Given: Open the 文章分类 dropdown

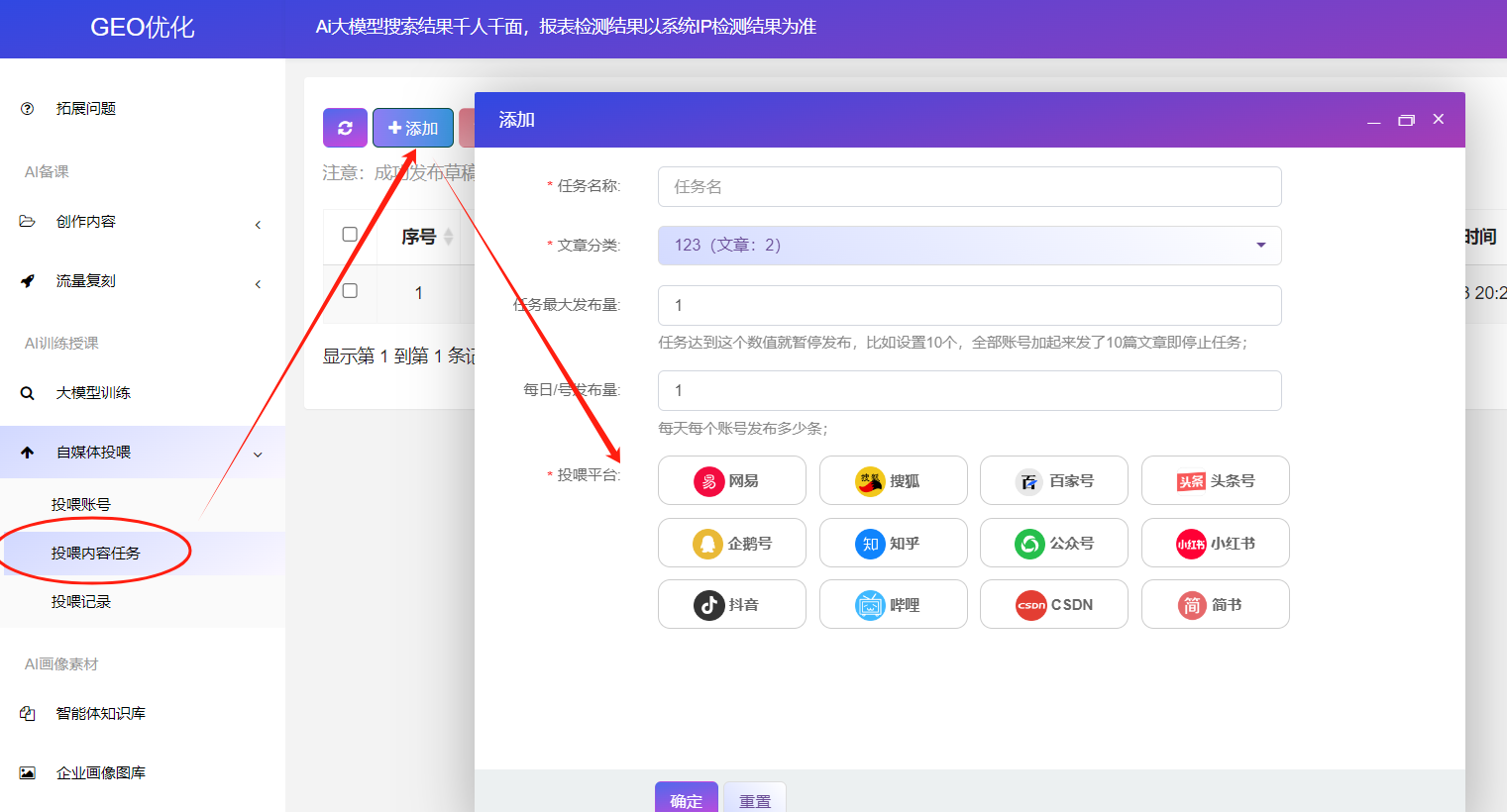Looking at the screenshot, I should pos(969,245).
